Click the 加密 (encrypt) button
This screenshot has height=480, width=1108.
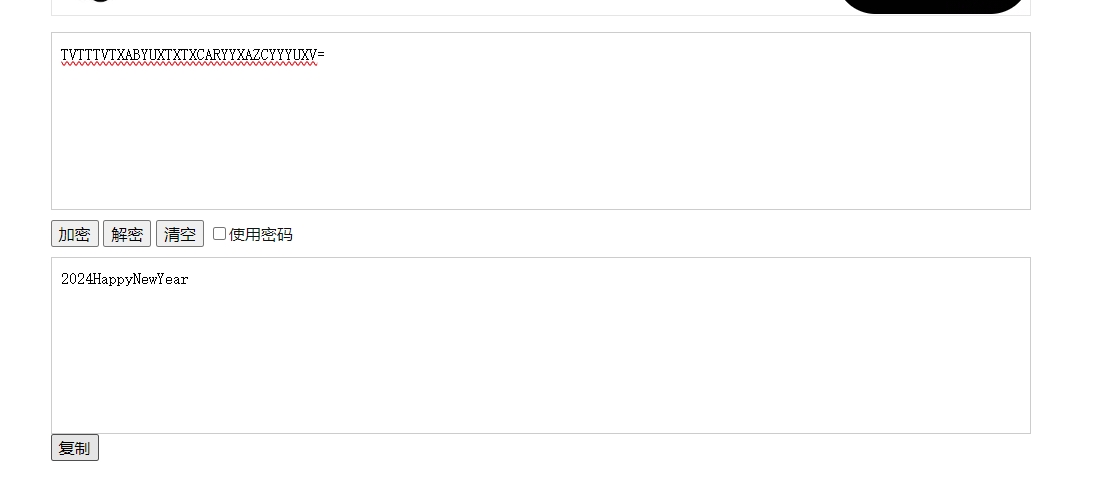point(74,234)
